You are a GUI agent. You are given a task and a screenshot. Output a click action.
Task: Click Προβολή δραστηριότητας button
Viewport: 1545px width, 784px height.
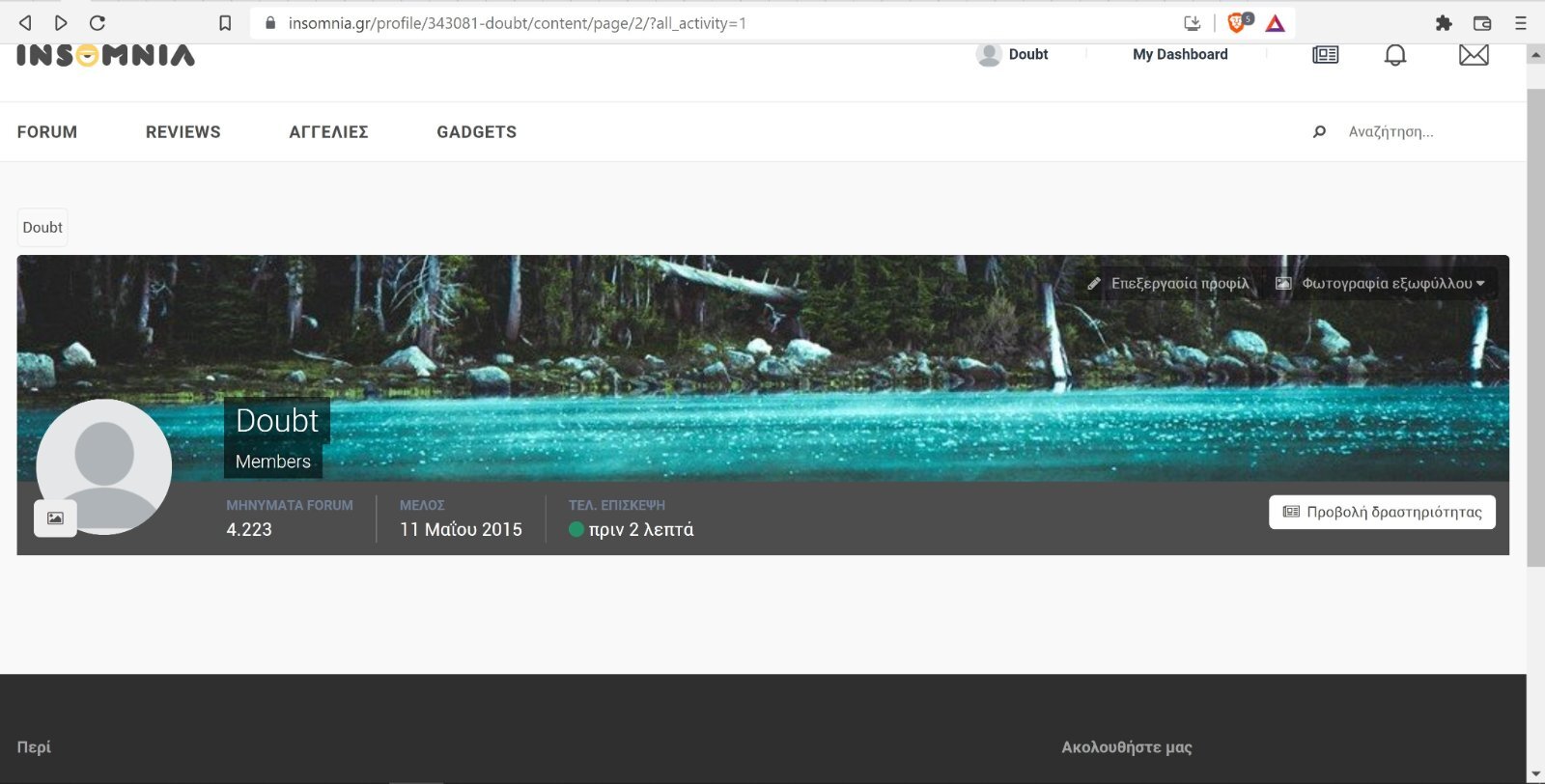coord(1382,513)
